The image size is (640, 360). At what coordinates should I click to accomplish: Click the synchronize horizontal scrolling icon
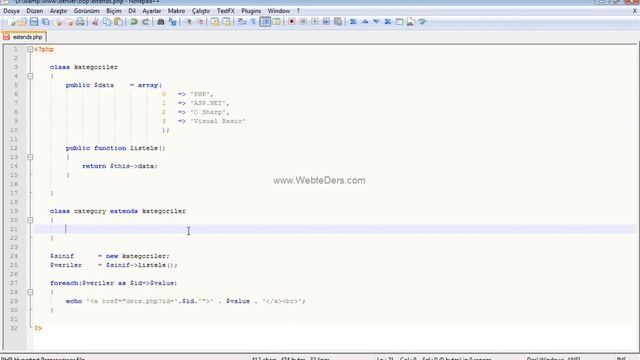coord(226,22)
